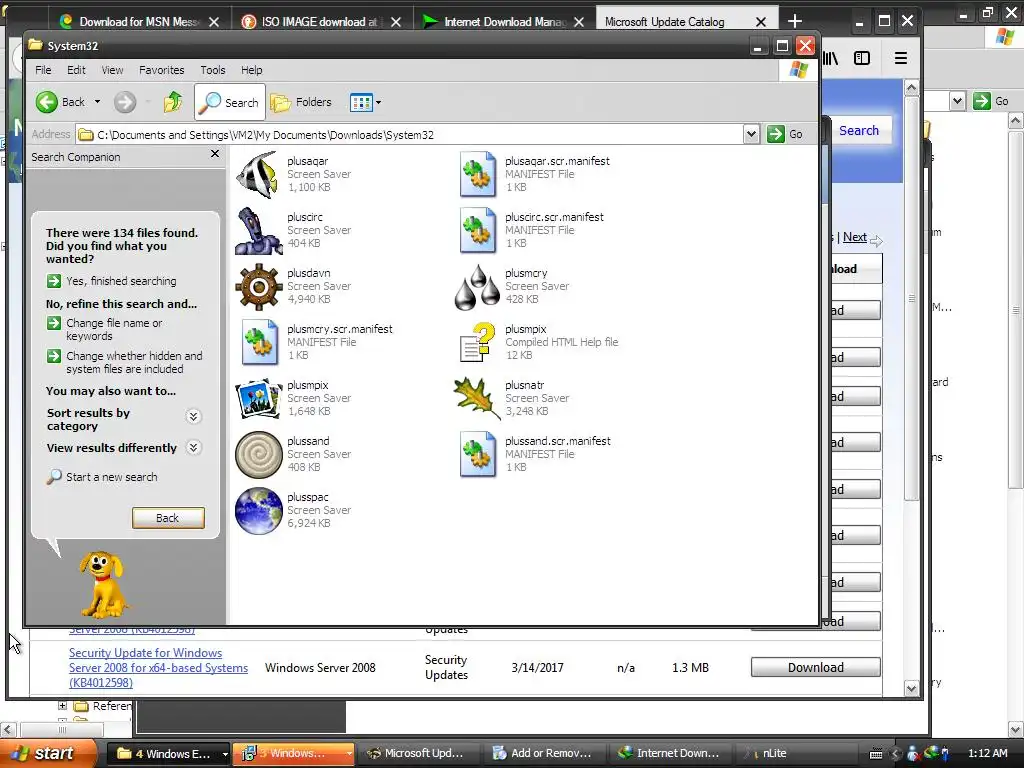Expand Sort results by category
This screenshot has height=768, width=1024.
[x=193, y=417]
